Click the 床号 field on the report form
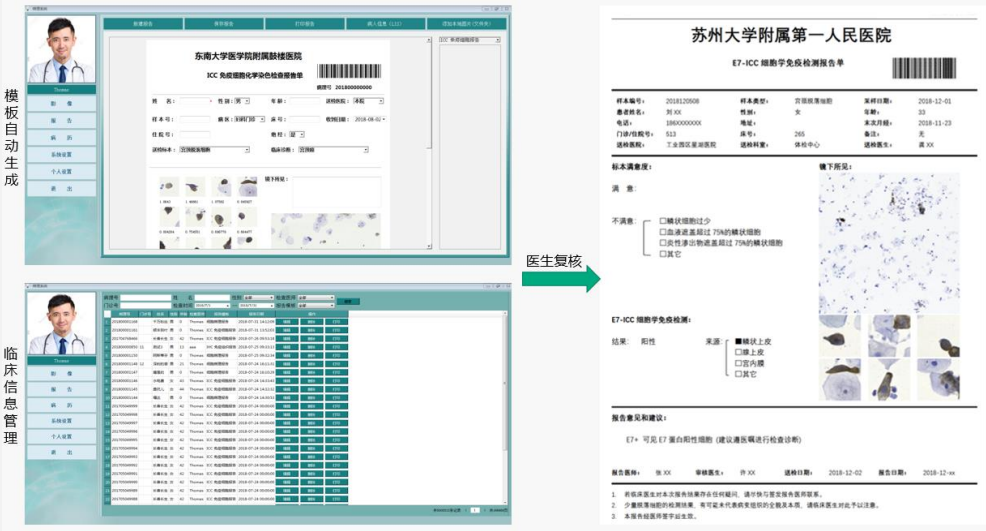The height and width of the screenshot is (531, 986). (305, 120)
